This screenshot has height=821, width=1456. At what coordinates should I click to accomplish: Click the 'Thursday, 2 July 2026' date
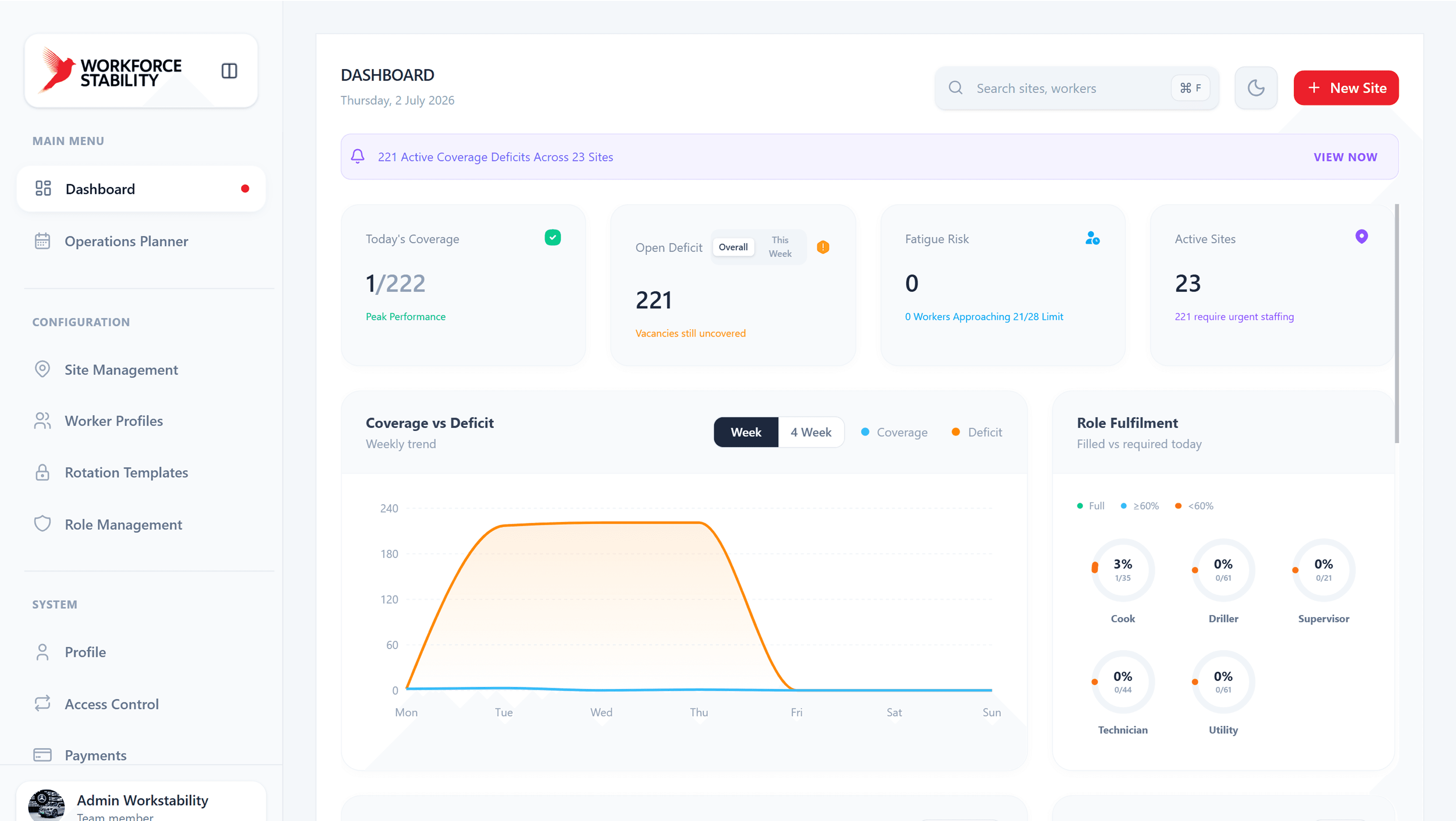coord(397,100)
